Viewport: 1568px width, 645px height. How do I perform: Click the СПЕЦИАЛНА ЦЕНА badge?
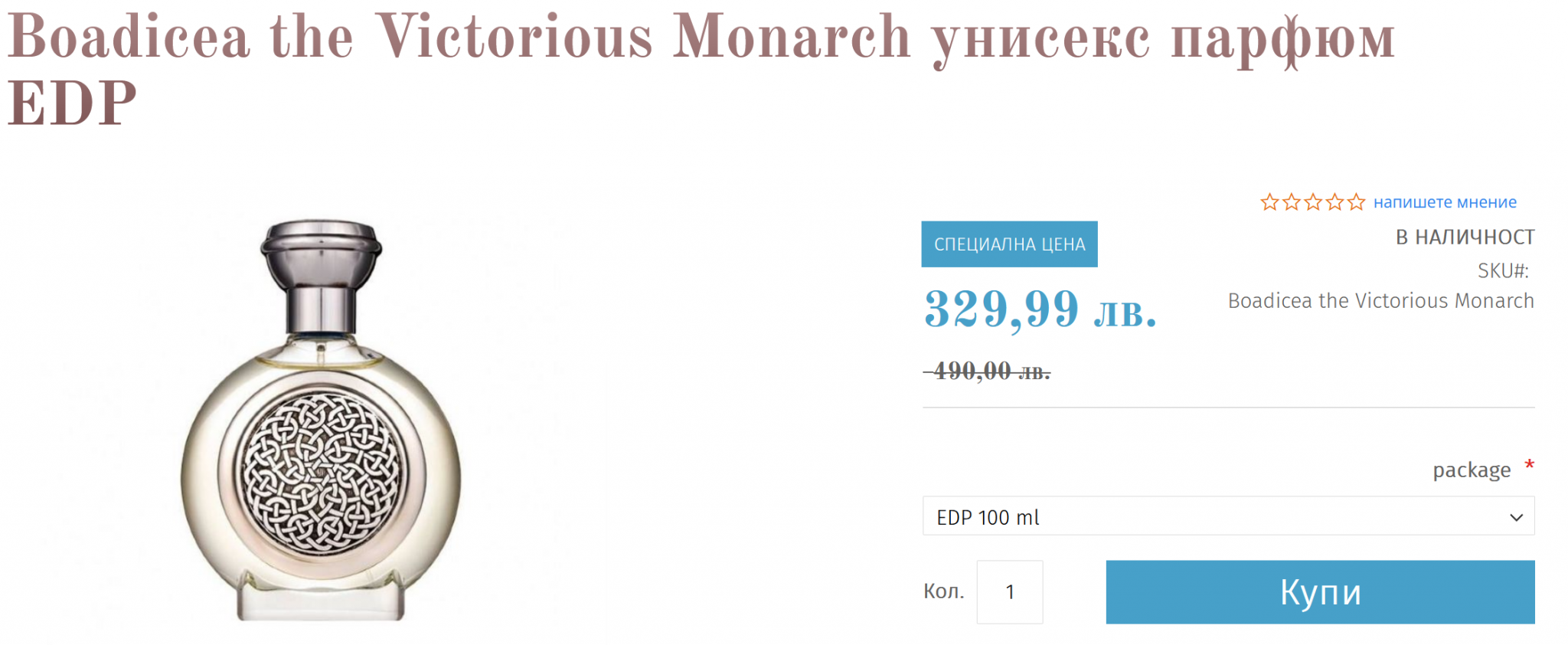coord(1009,244)
